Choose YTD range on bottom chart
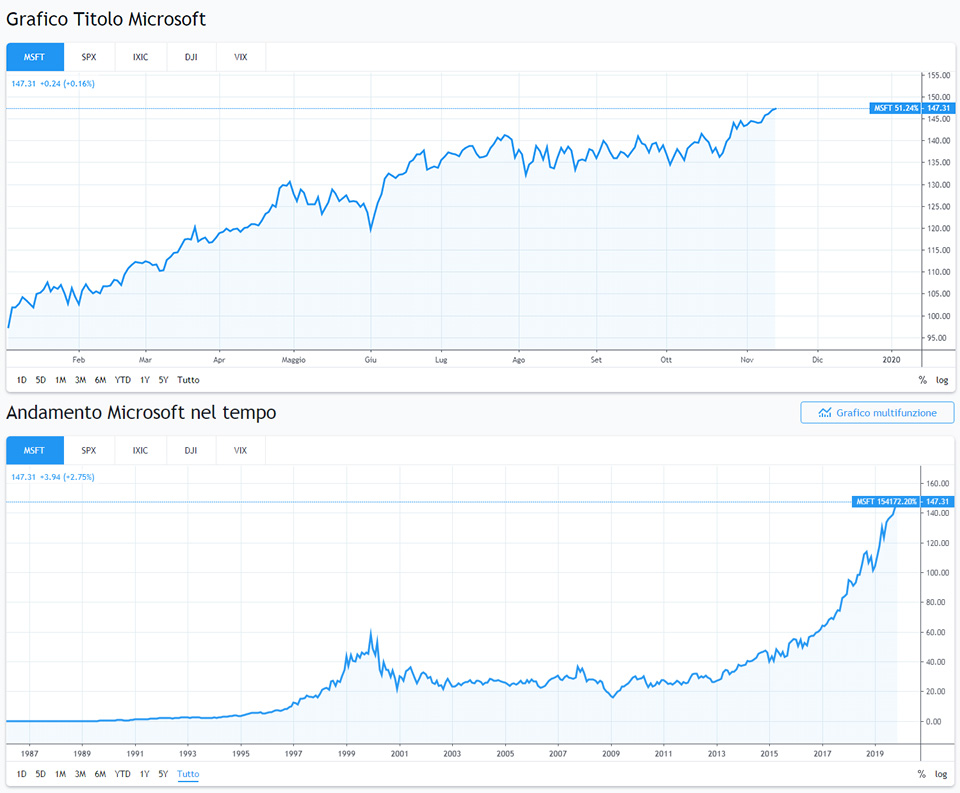This screenshot has width=960, height=793. (x=123, y=774)
